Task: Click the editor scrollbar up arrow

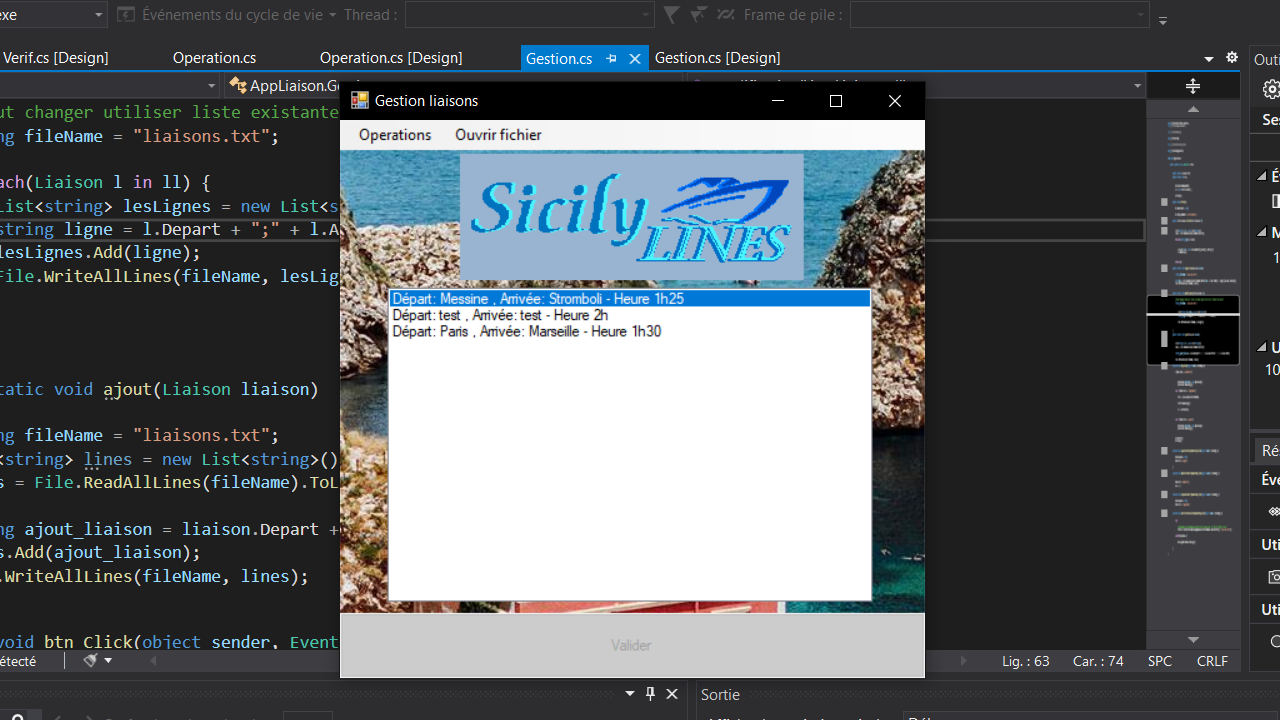Action: point(1193,109)
